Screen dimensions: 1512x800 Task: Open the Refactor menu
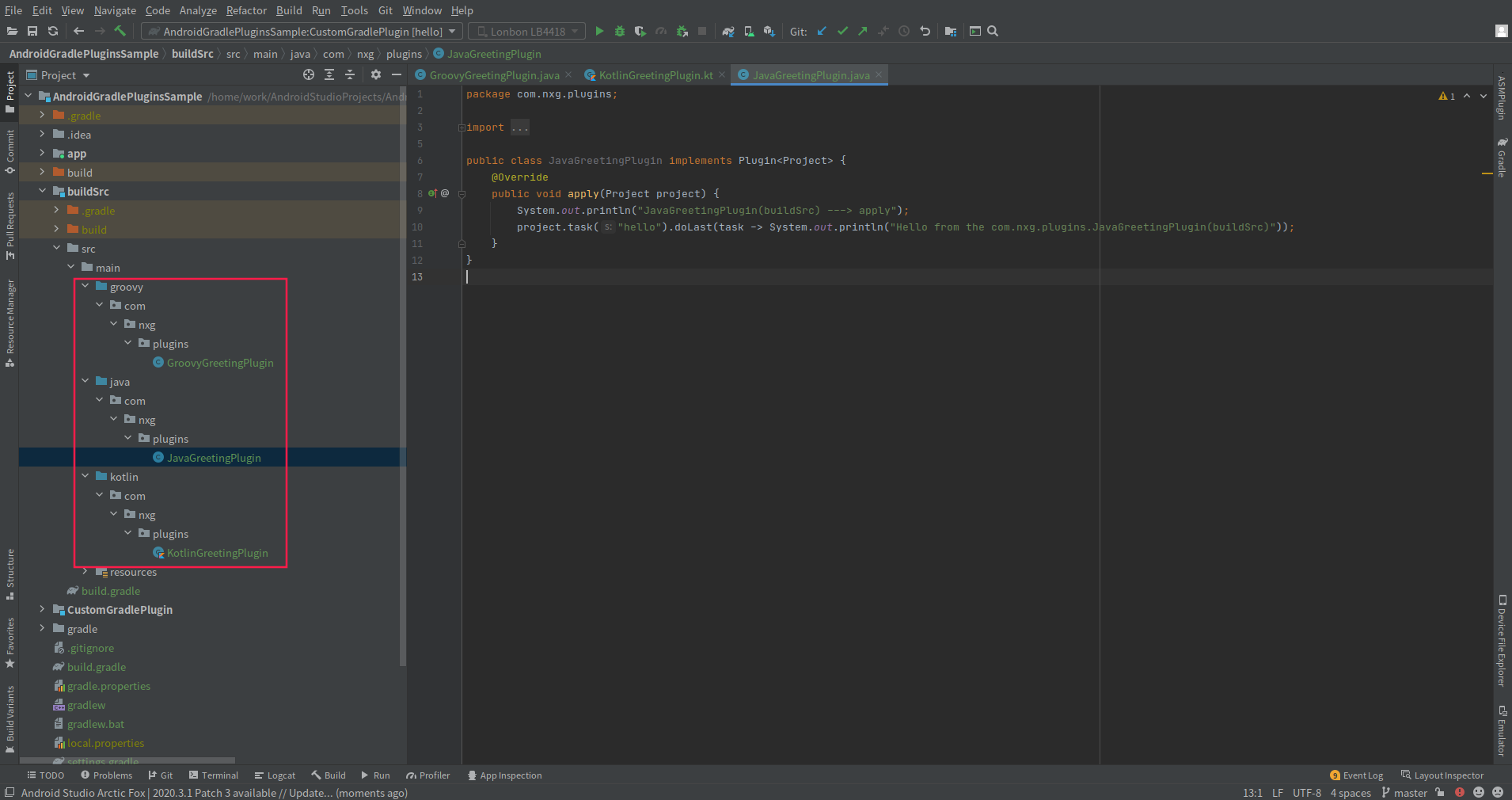pyautogui.click(x=246, y=10)
